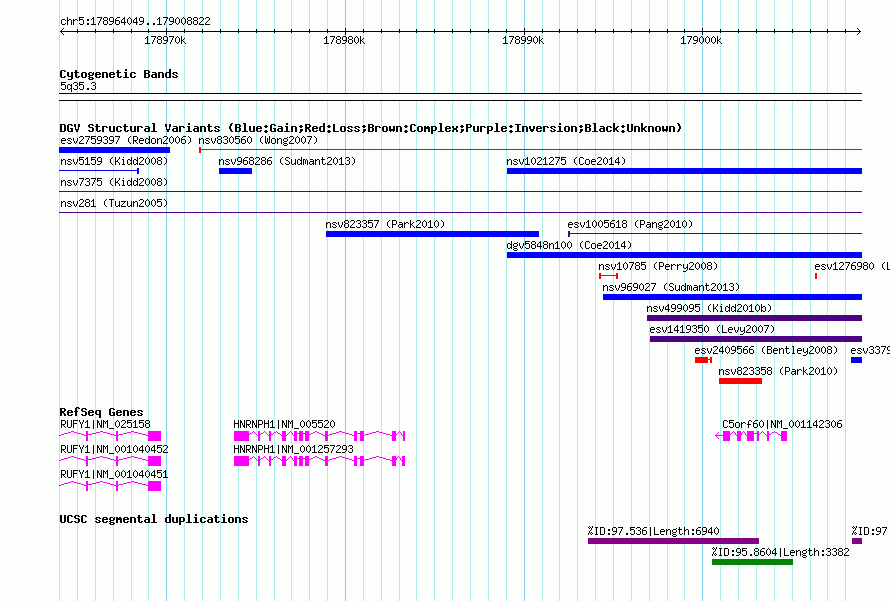Image resolution: width=890 pixels, height=601 pixels.
Task: Select the red tick under esv1276980
Action: coord(816,276)
